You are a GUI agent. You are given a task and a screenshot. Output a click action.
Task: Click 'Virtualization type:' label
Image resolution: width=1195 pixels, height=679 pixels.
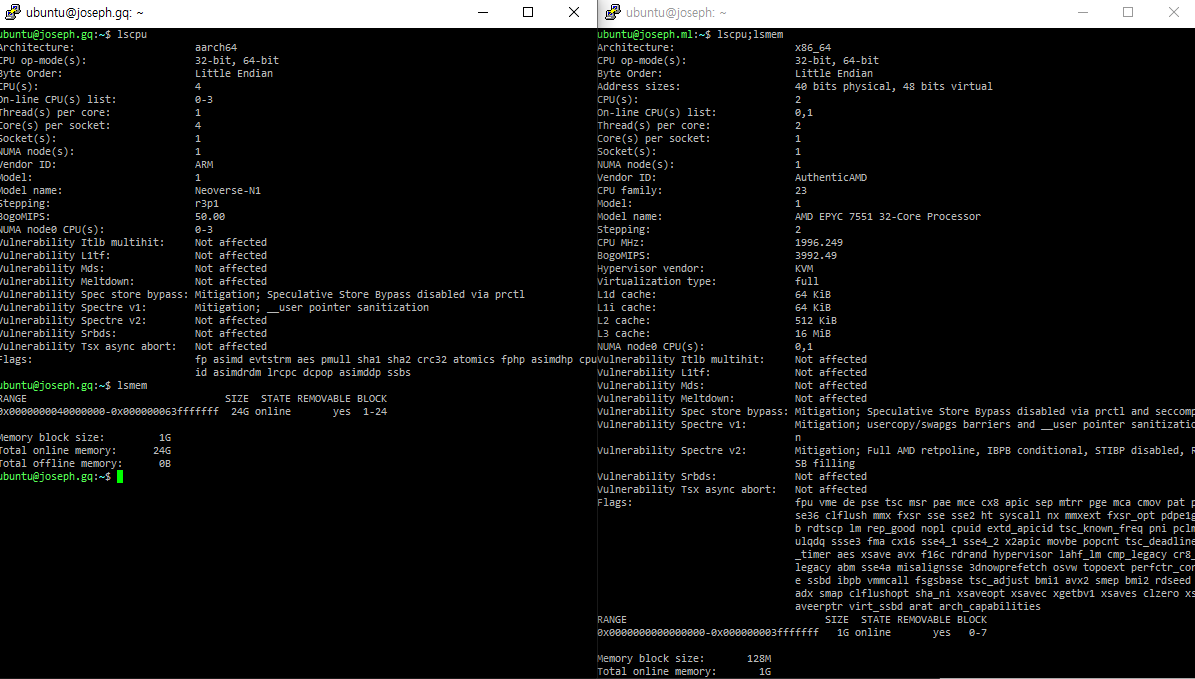coord(657,281)
